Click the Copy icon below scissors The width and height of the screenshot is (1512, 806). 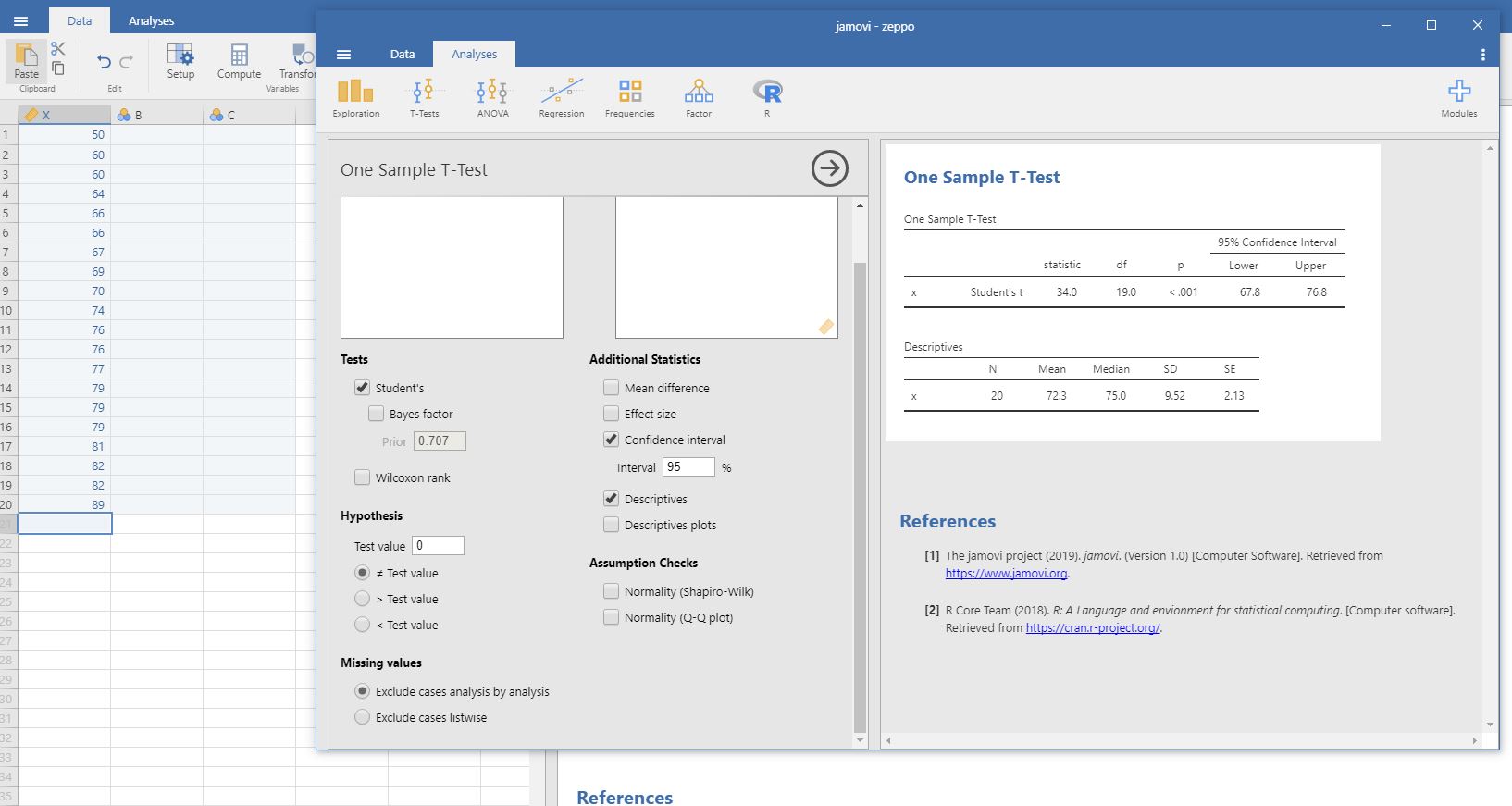[x=58, y=68]
